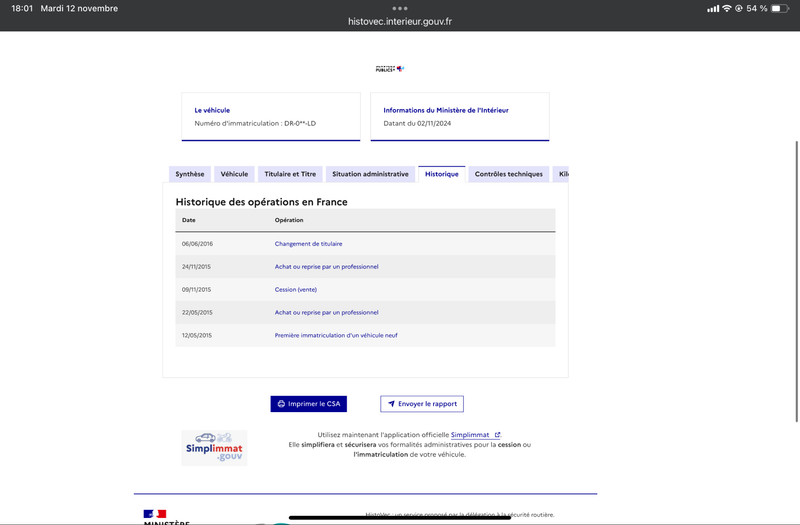The image size is (800, 525).
Task: Tap the home indicator bar at bottom
Action: [400, 517]
